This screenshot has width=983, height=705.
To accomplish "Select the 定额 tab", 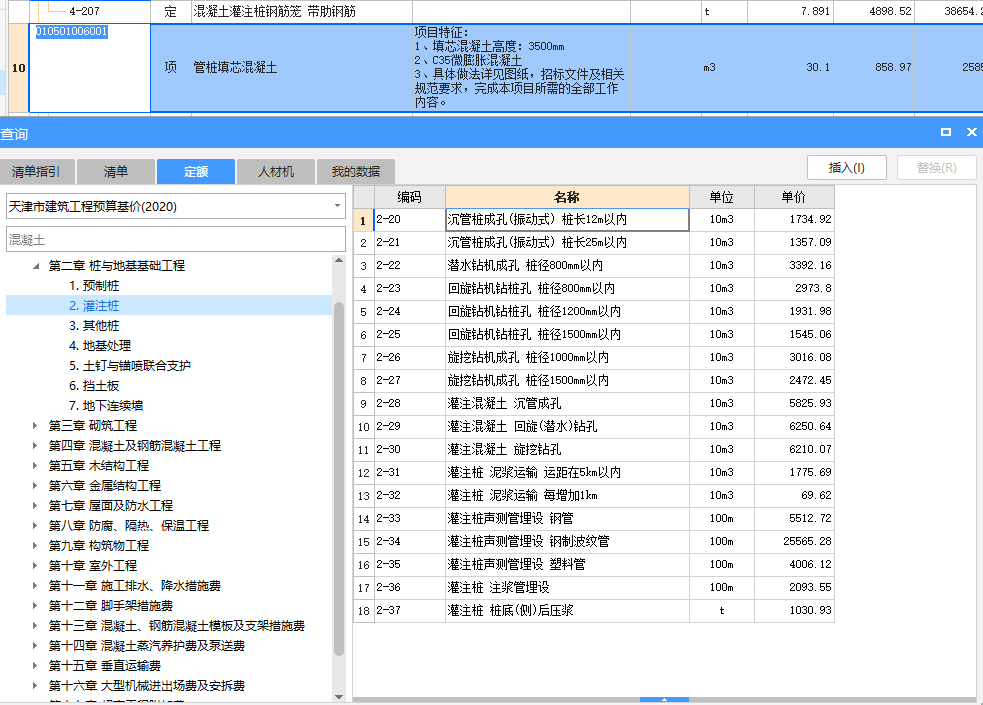I will [x=196, y=172].
